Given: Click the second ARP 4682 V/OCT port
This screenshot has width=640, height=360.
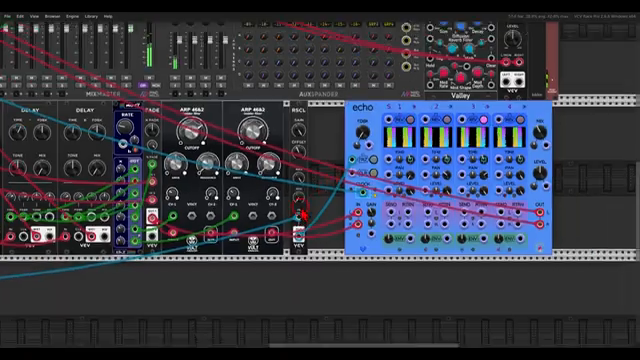Looking at the screenshot, I should pos(253,216).
